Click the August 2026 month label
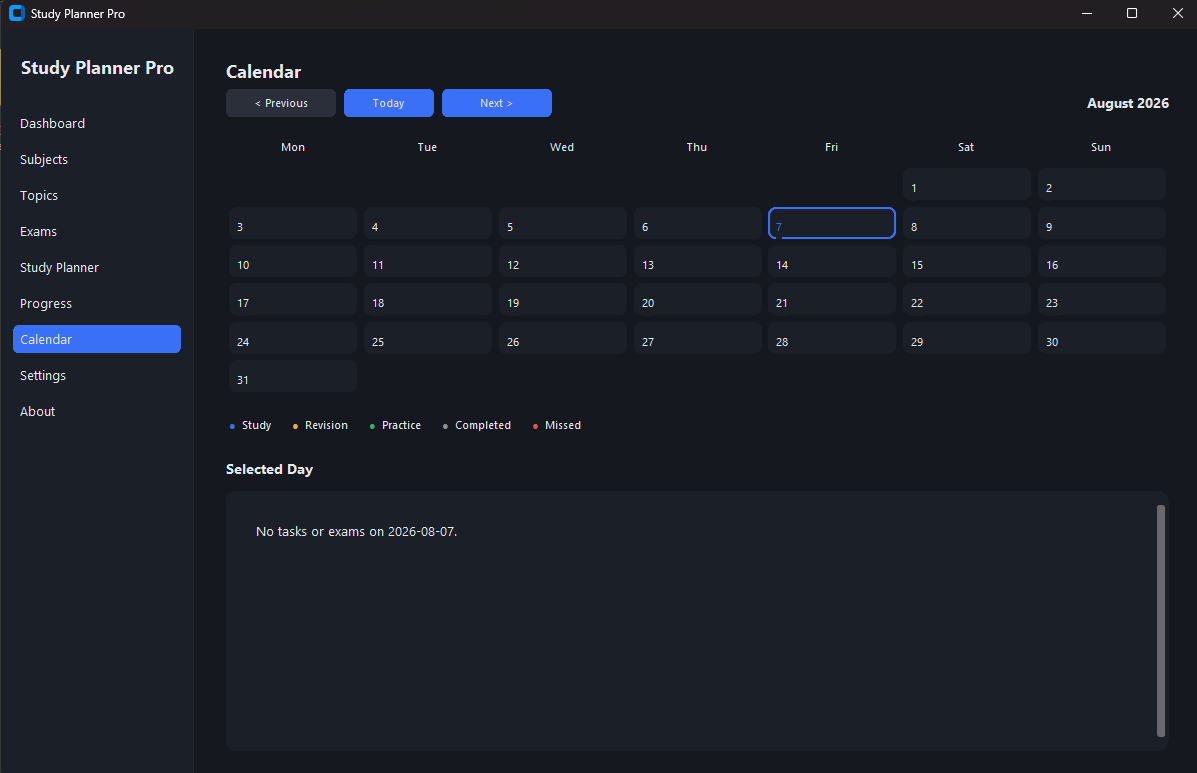 (x=1128, y=103)
